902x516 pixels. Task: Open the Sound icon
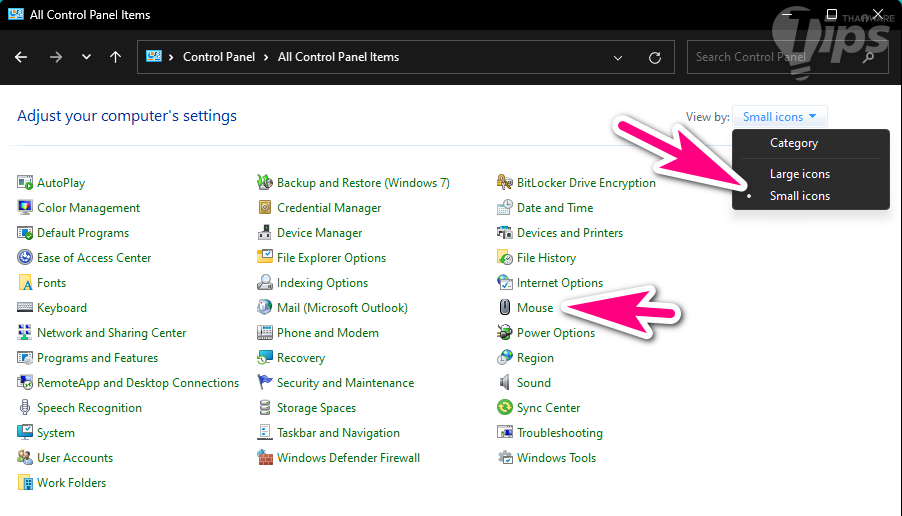[505, 383]
